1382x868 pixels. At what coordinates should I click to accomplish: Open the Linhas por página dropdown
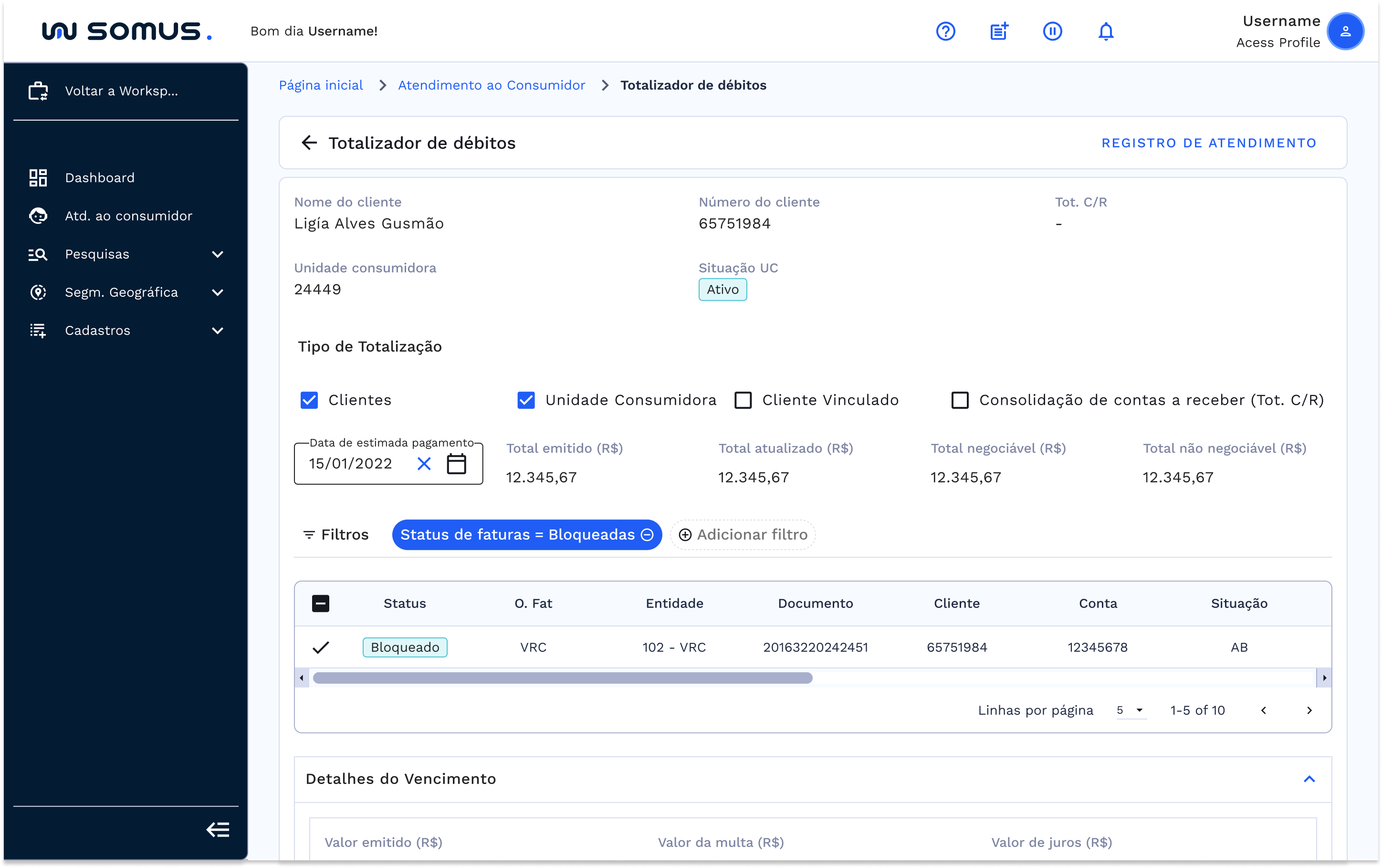[1130, 710]
